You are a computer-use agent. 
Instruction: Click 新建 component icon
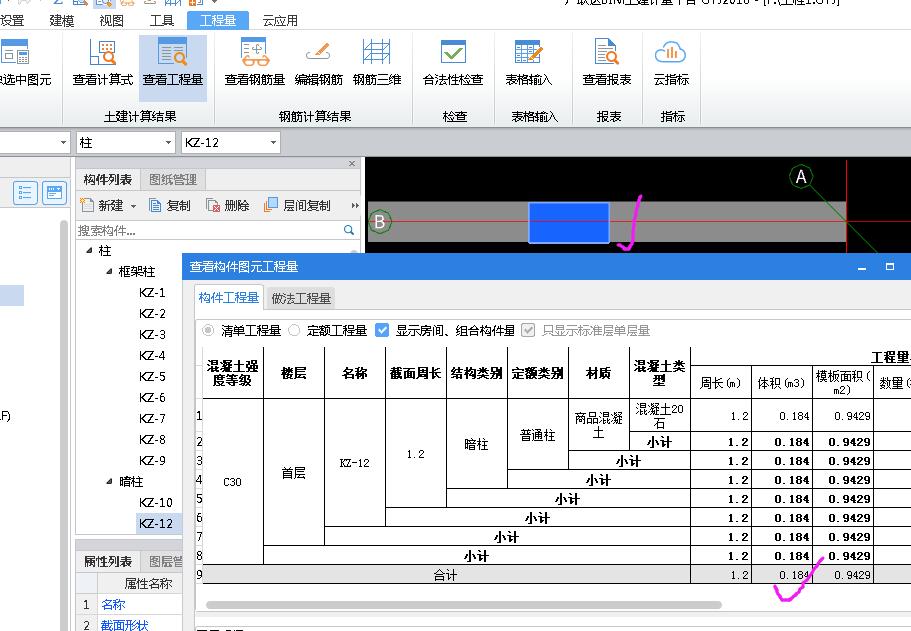pyautogui.click(x=87, y=205)
